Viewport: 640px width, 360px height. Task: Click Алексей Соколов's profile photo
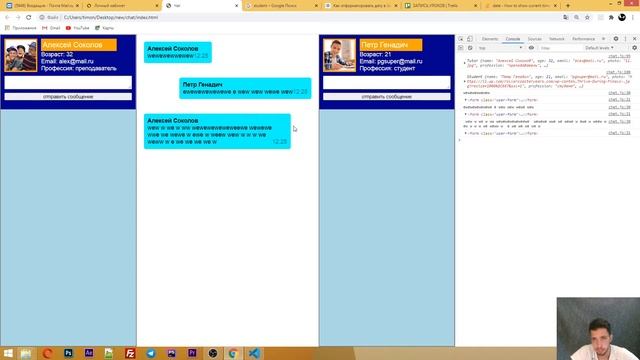click(x=20, y=56)
